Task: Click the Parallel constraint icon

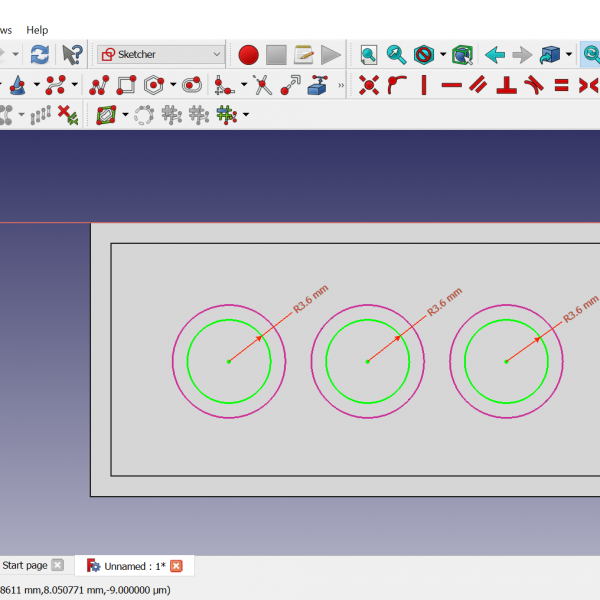Action: (479, 85)
